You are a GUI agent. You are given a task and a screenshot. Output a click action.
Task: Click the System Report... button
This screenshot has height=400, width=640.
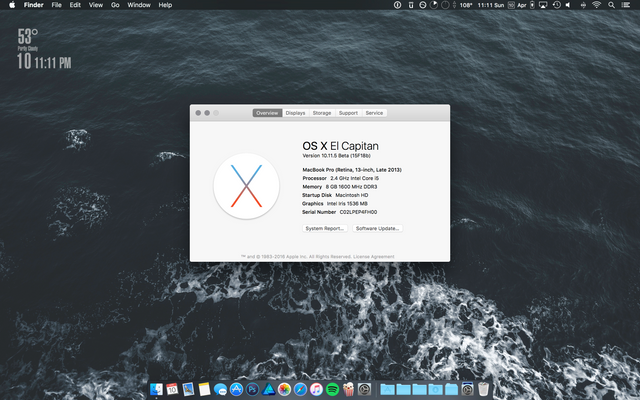coord(325,228)
